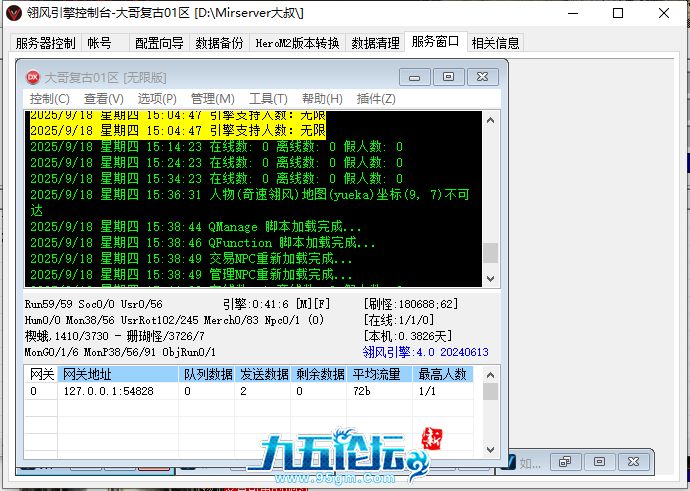Viewport: 690px width, 491px height.
Task: Open the 配置向导 tab
Action: tap(159, 43)
